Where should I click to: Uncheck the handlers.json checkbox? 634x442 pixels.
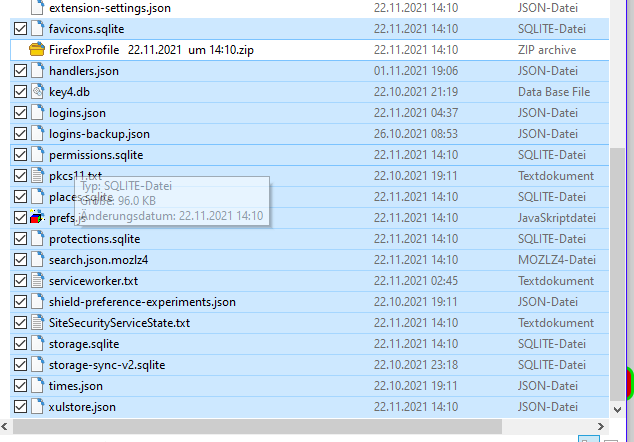pyautogui.click(x=20, y=71)
